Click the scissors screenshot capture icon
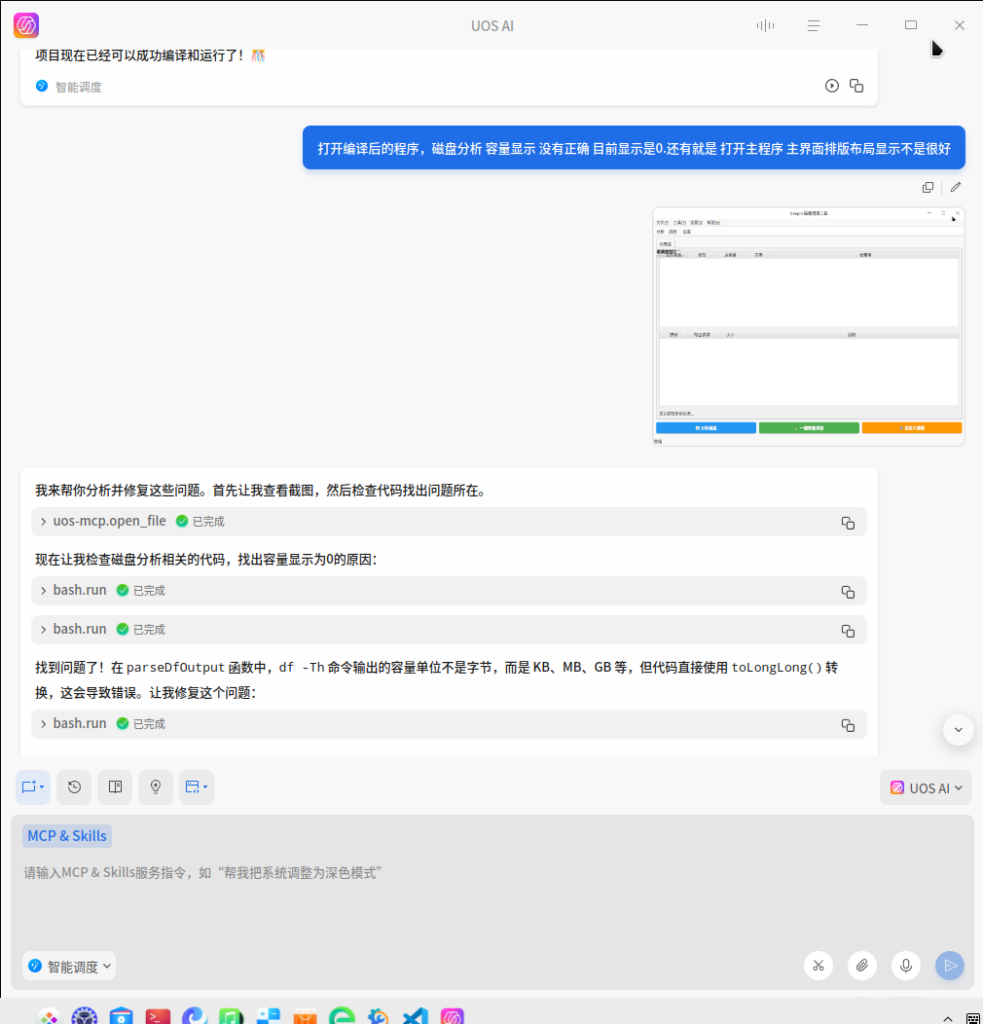 818,965
